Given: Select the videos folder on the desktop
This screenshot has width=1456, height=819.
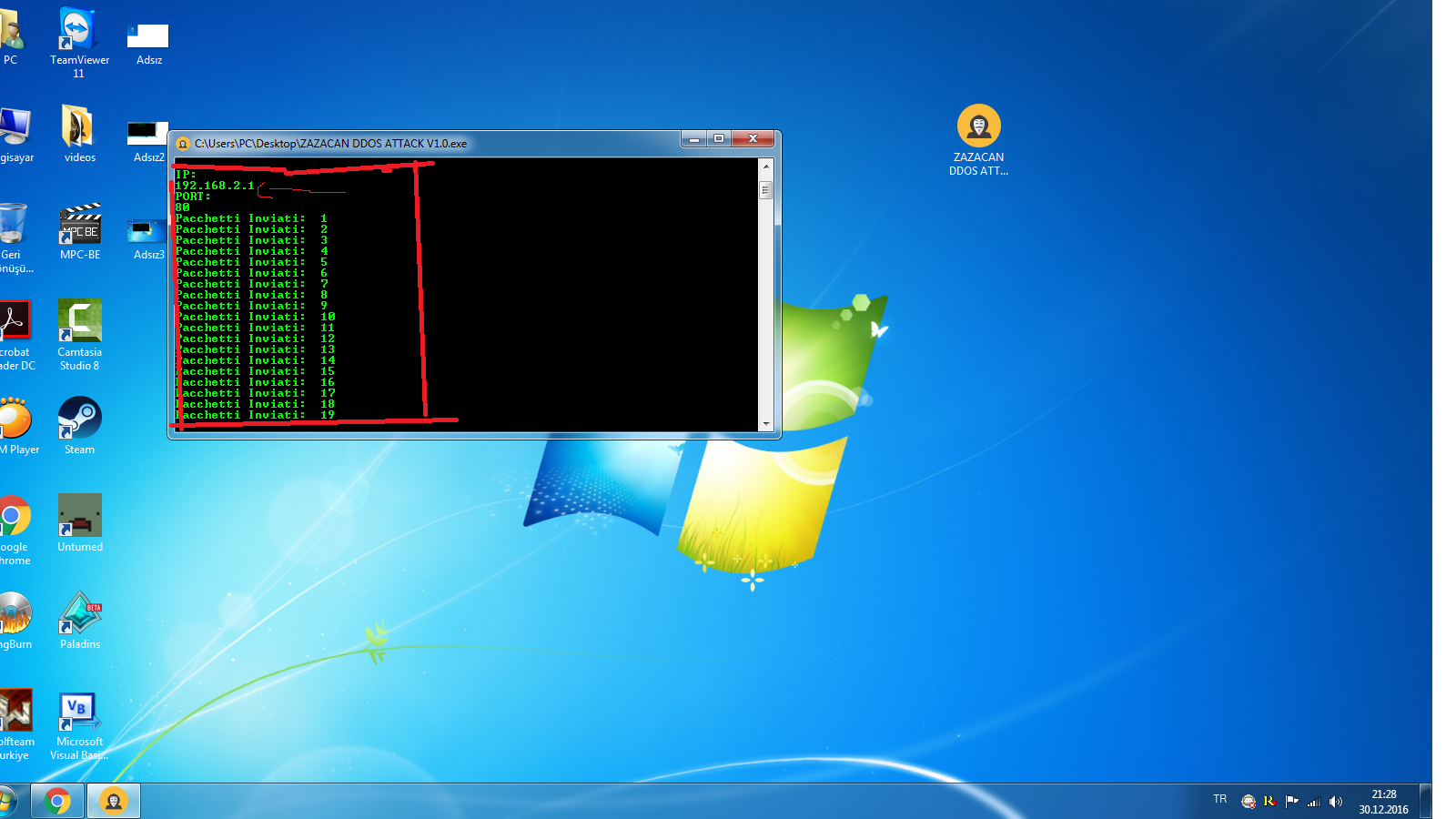Looking at the screenshot, I should click(79, 134).
